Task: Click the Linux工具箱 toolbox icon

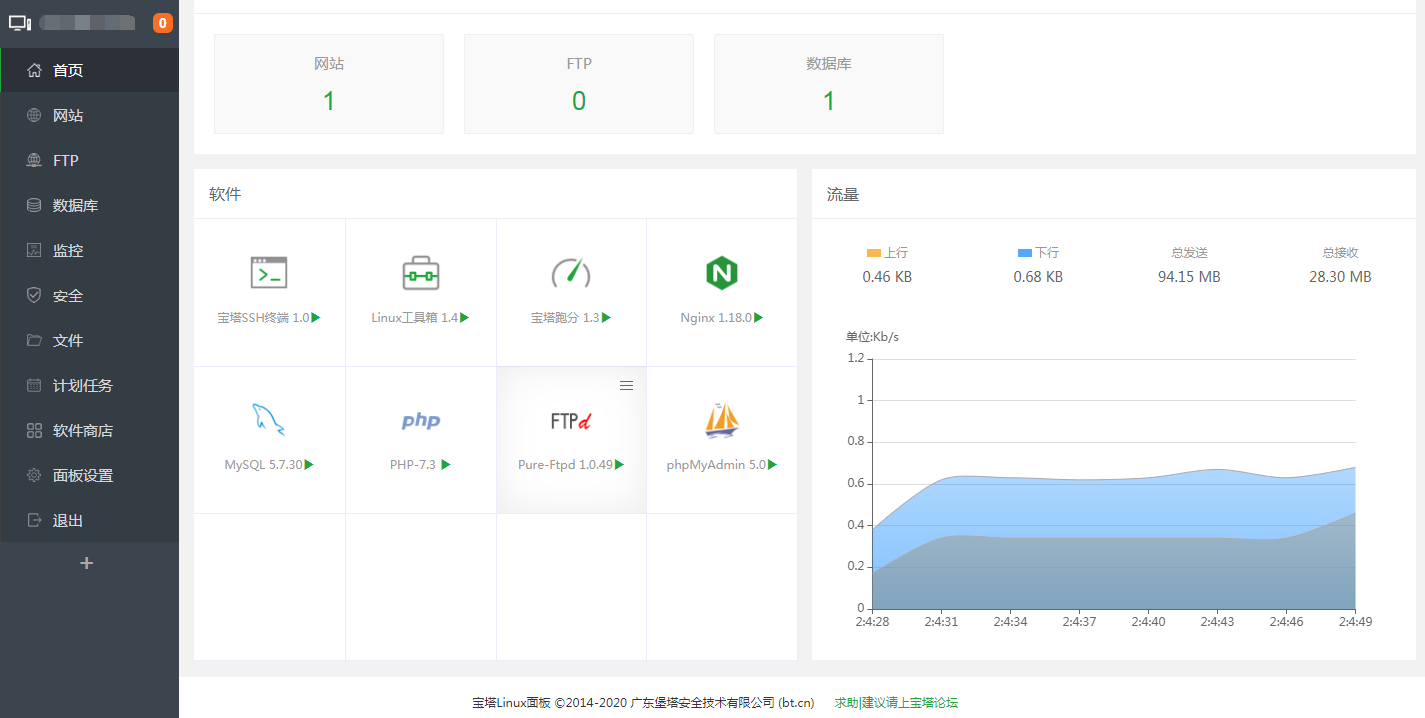Action: click(420, 272)
